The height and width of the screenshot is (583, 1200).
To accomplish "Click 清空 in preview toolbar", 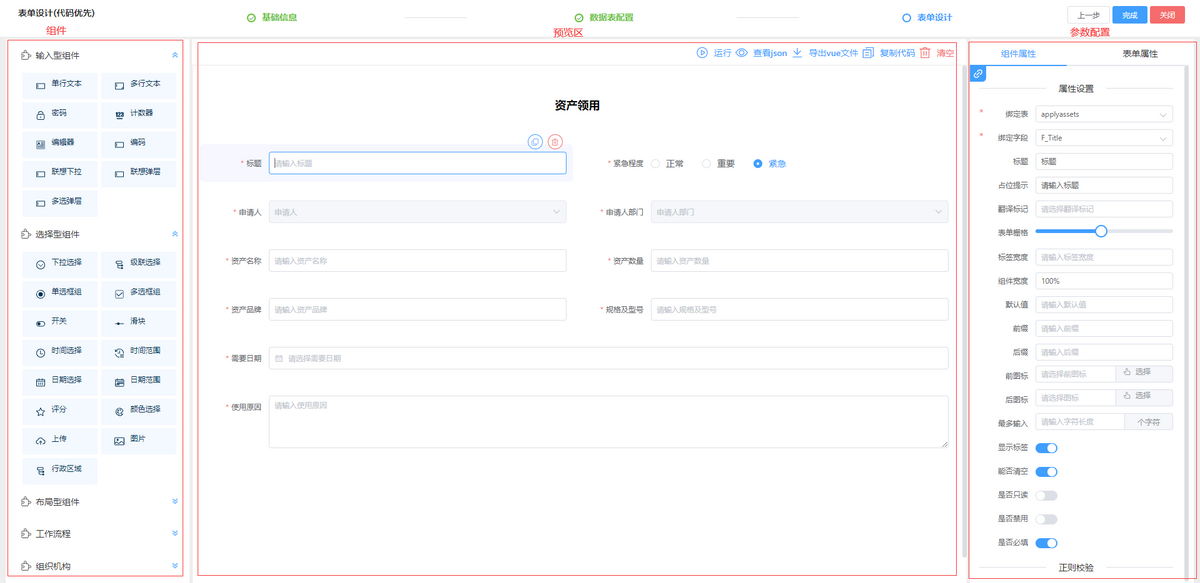I will click(937, 53).
